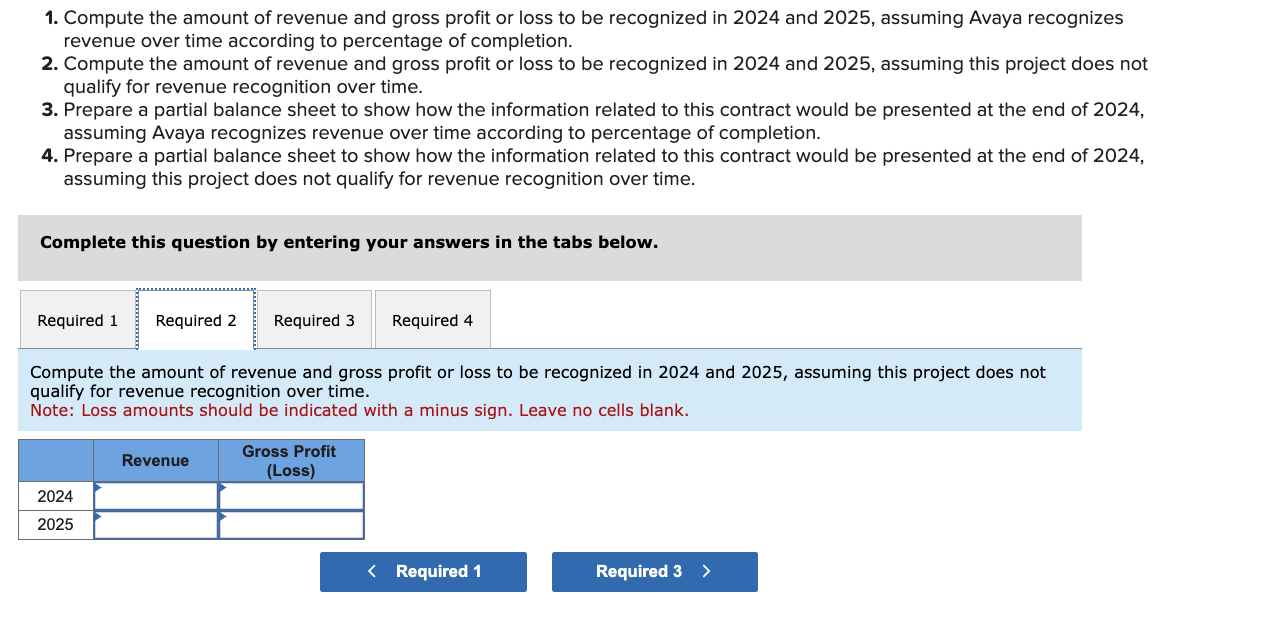
Task: Switch to the Required 4 tab
Action: click(x=432, y=319)
